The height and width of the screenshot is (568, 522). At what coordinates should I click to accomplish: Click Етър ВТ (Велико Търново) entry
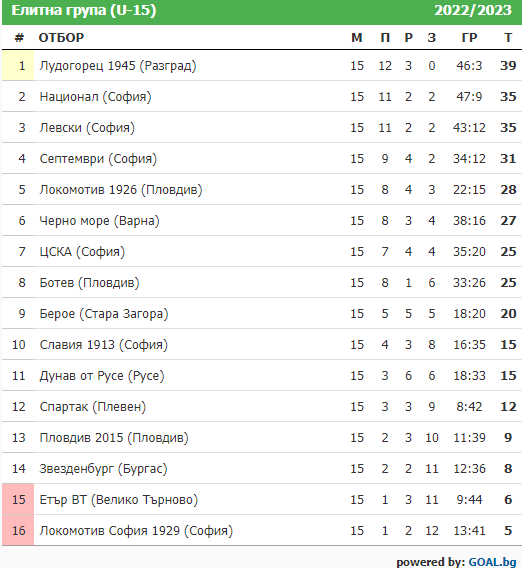click(119, 500)
